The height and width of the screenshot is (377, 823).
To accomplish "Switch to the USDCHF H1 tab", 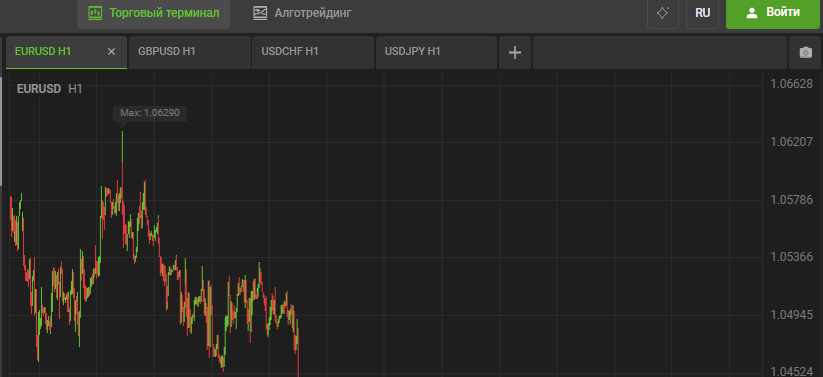I will pos(313,53).
